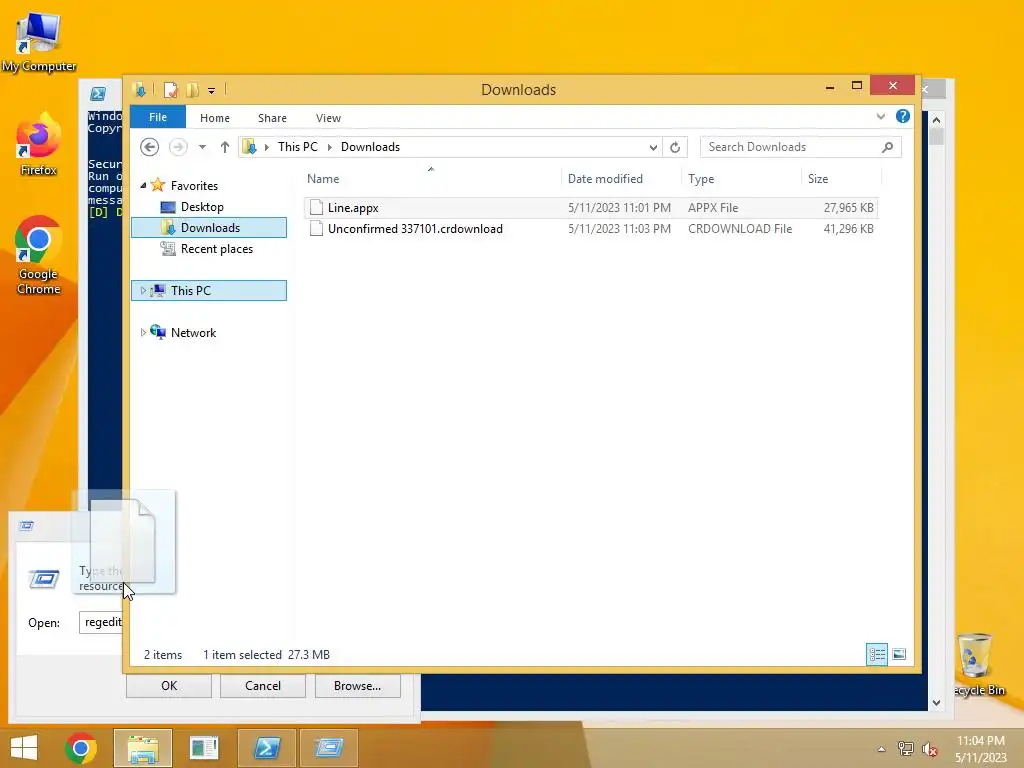The width and height of the screenshot is (1024, 768).
Task: Click the Run taskbar button
Action: (x=329, y=748)
